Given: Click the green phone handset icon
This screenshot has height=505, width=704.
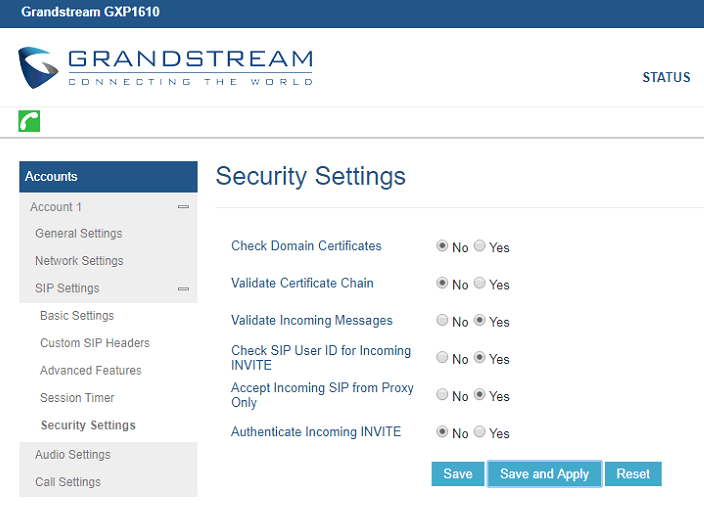Looking at the screenshot, I should 29,121.
